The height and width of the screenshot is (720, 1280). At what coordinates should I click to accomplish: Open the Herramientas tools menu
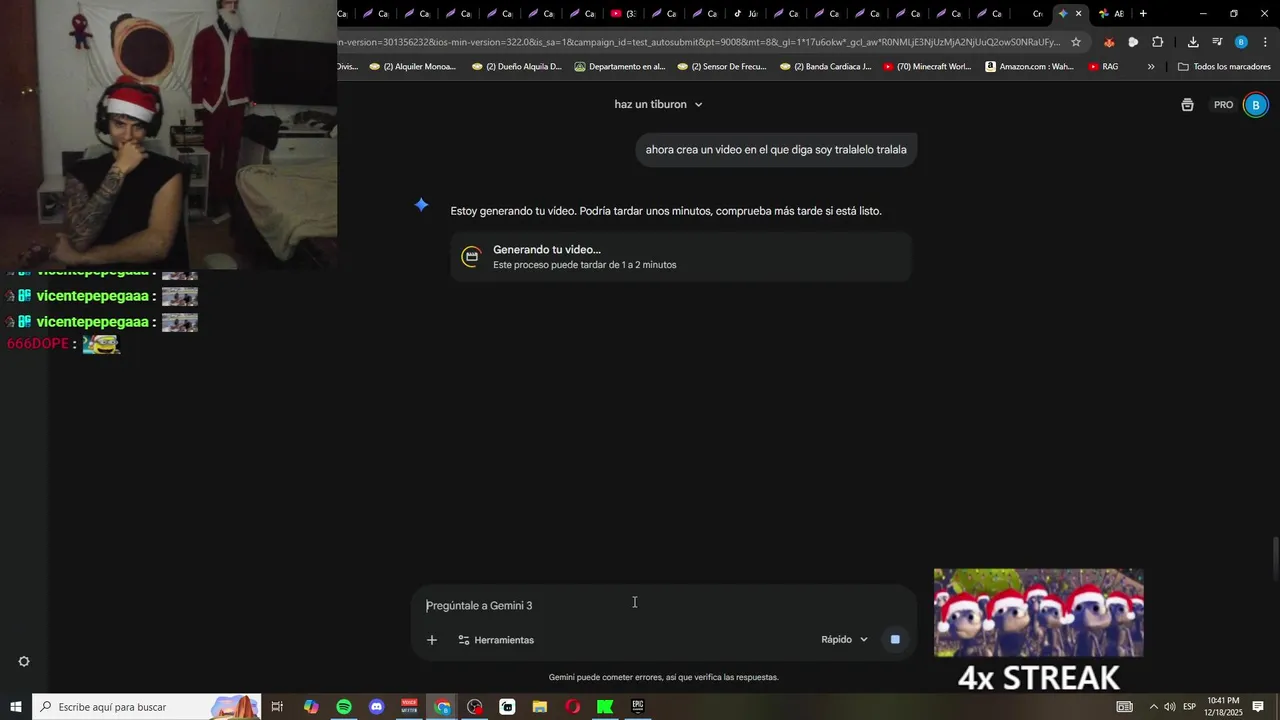click(x=496, y=640)
